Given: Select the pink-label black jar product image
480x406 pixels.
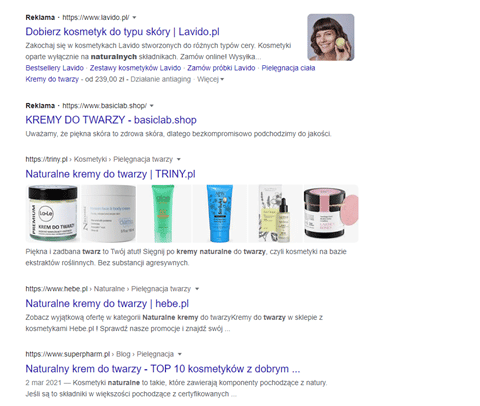Looking at the screenshot, I should coord(331,213).
